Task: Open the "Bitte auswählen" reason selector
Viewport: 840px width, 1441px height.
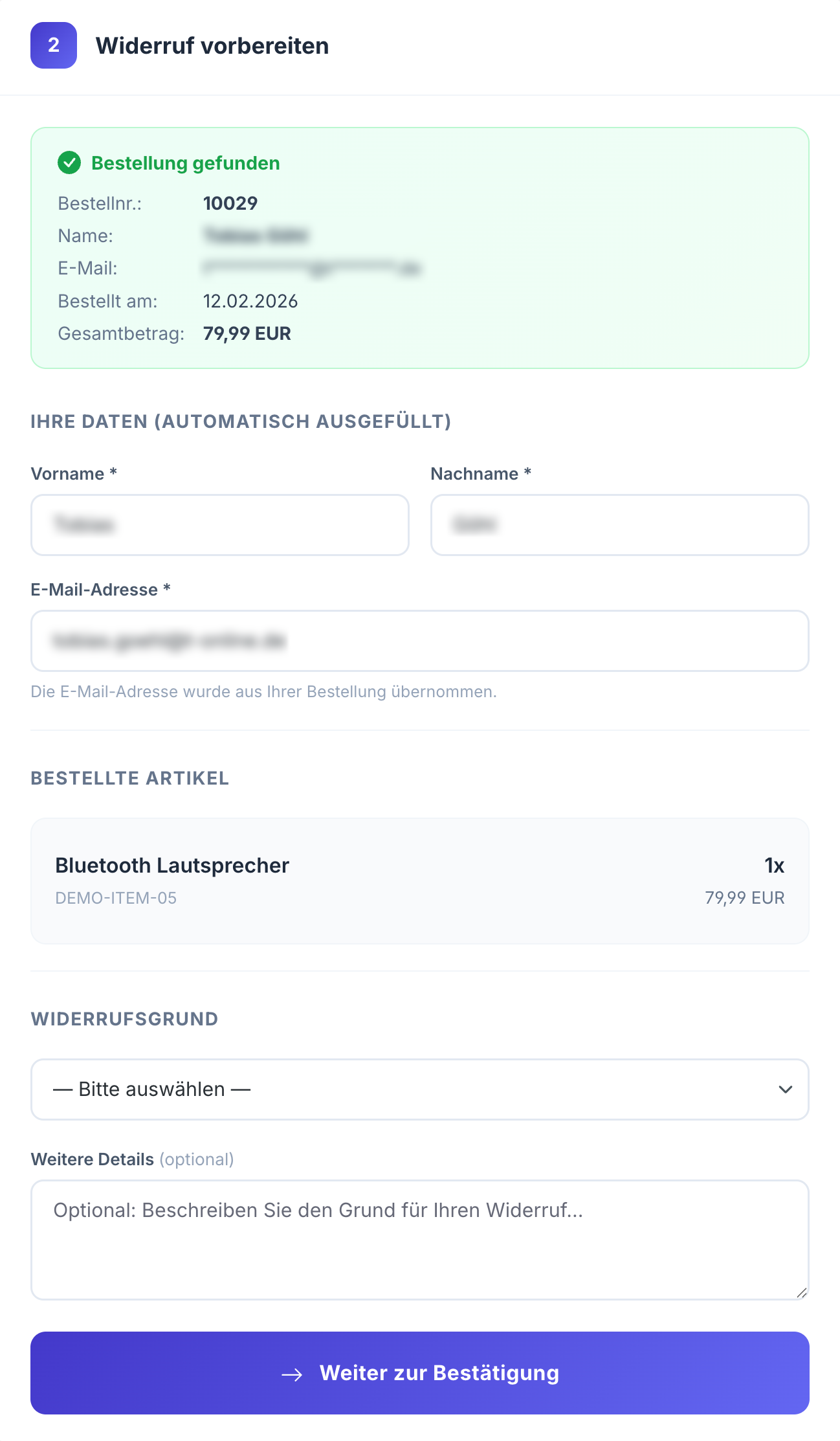Action: point(388,1089)
